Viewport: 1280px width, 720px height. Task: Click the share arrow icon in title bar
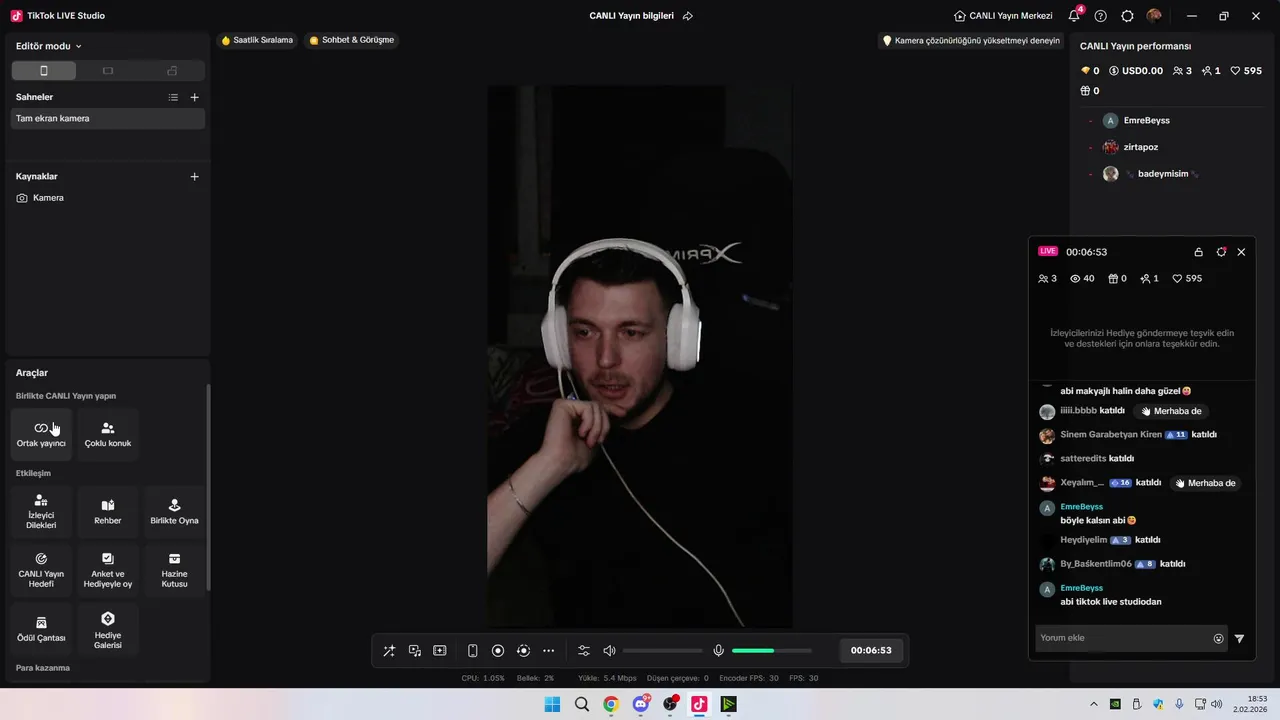click(688, 16)
